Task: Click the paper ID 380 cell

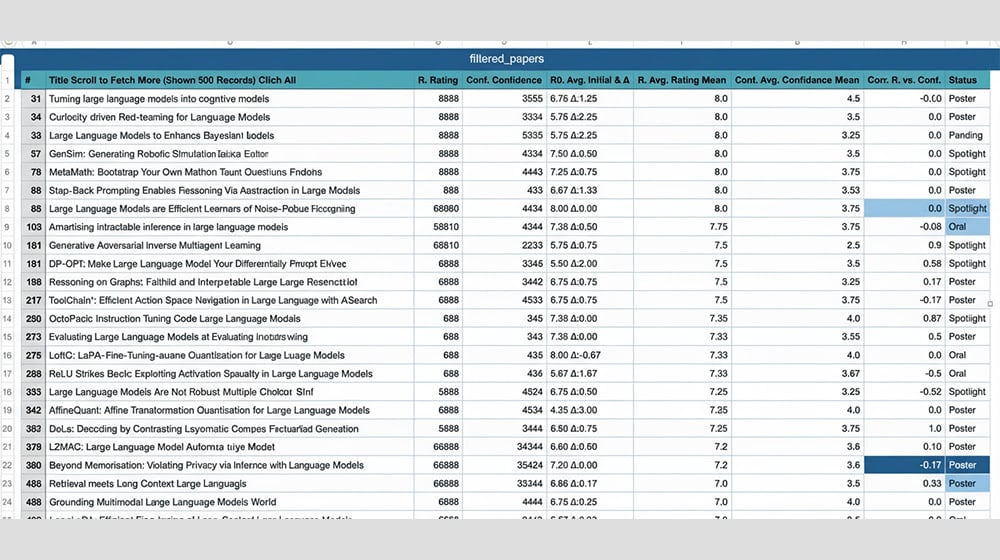Action: (x=32, y=465)
